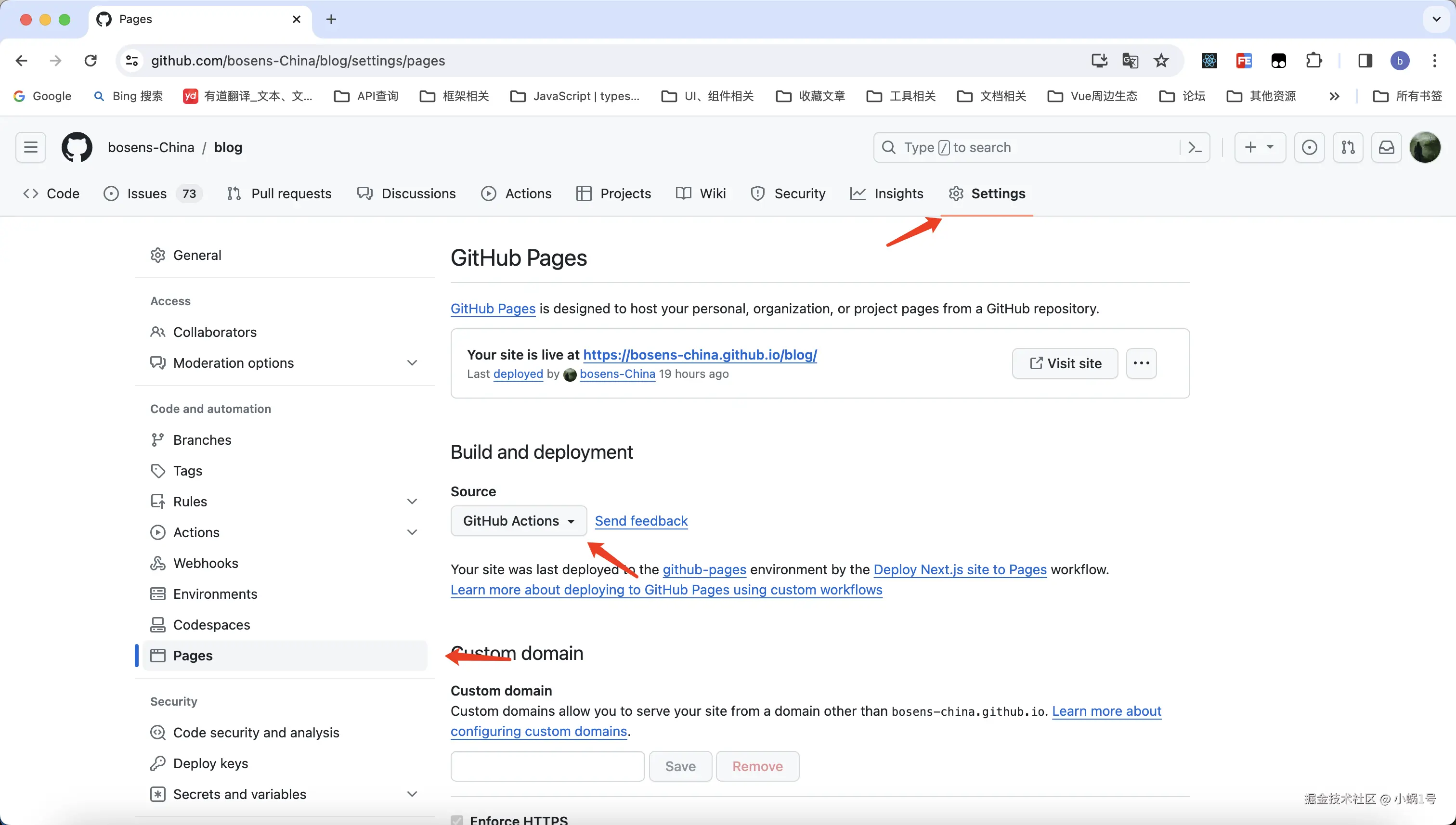Open the GitHub Actions source dropdown
Viewport: 1456px width, 825px height.
(518, 521)
